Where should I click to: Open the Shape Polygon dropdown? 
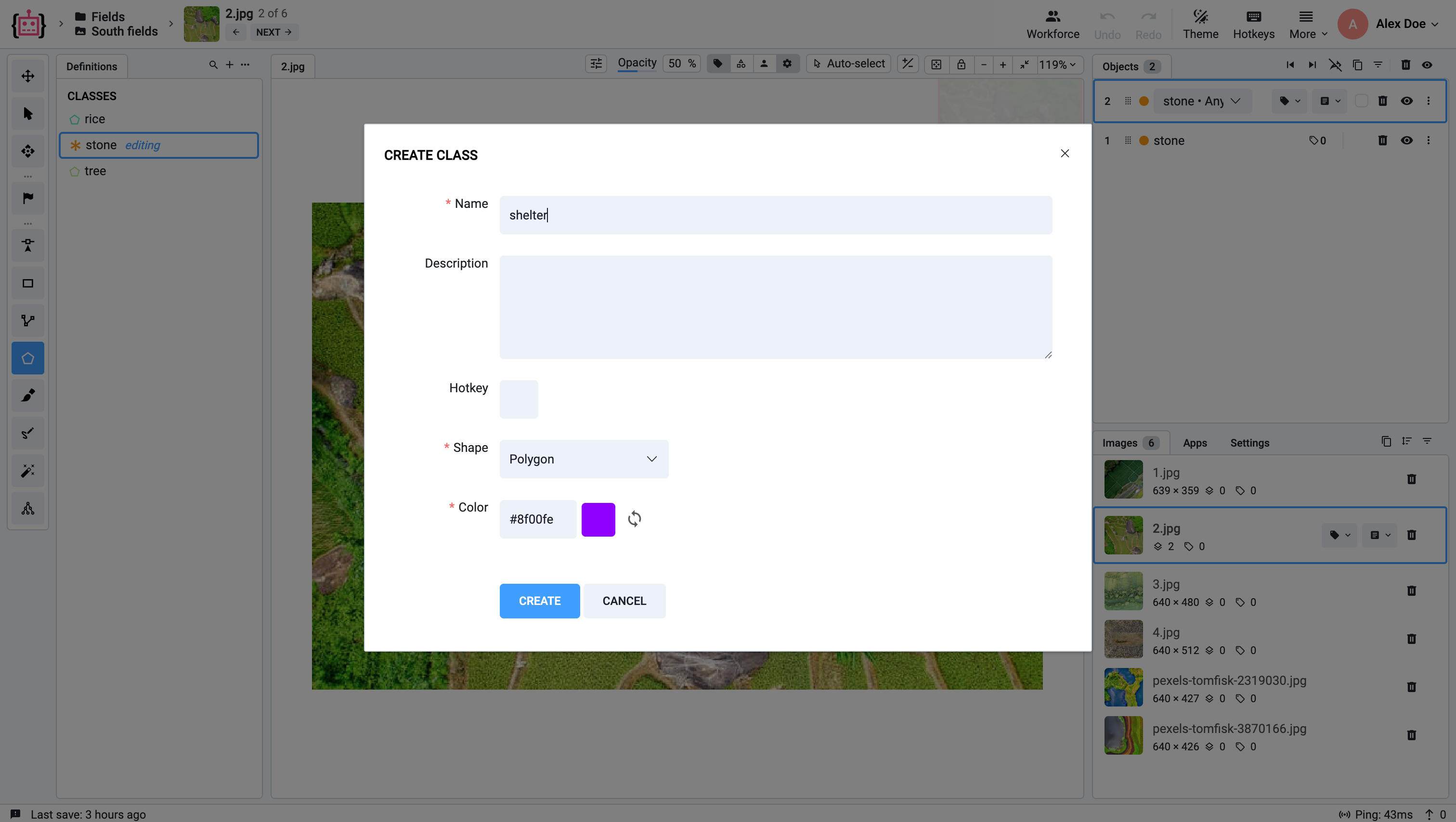(584, 459)
